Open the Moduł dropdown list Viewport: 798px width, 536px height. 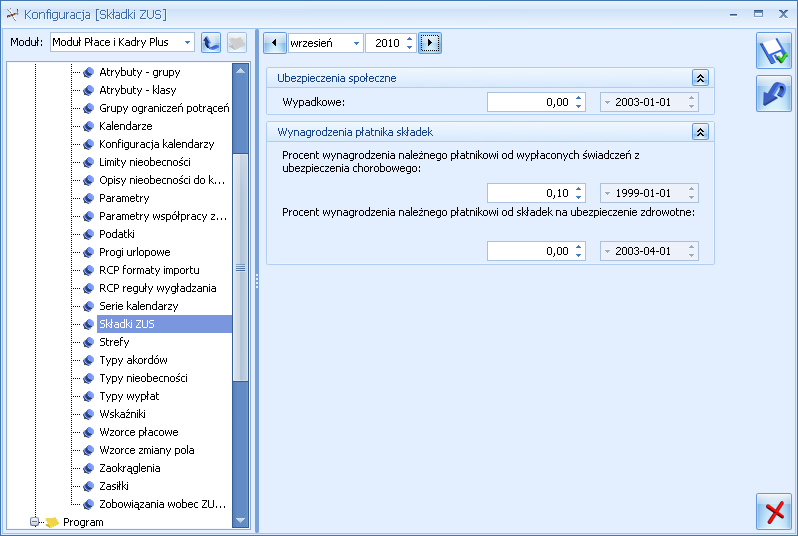click(x=187, y=42)
